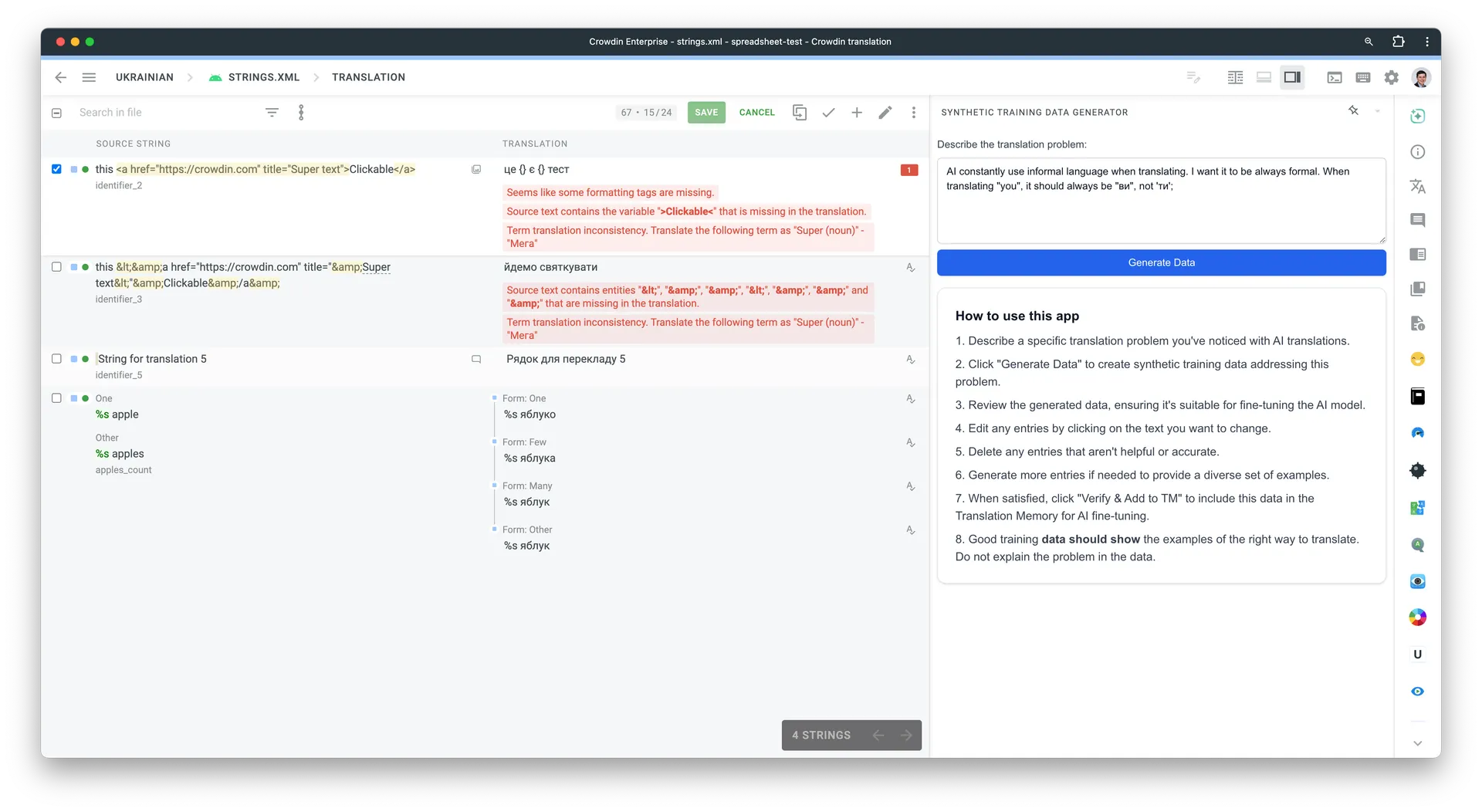Viewport: 1482px width, 812px height.
Task: Open the toolbar more options menu
Action: click(x=914, y=113)
